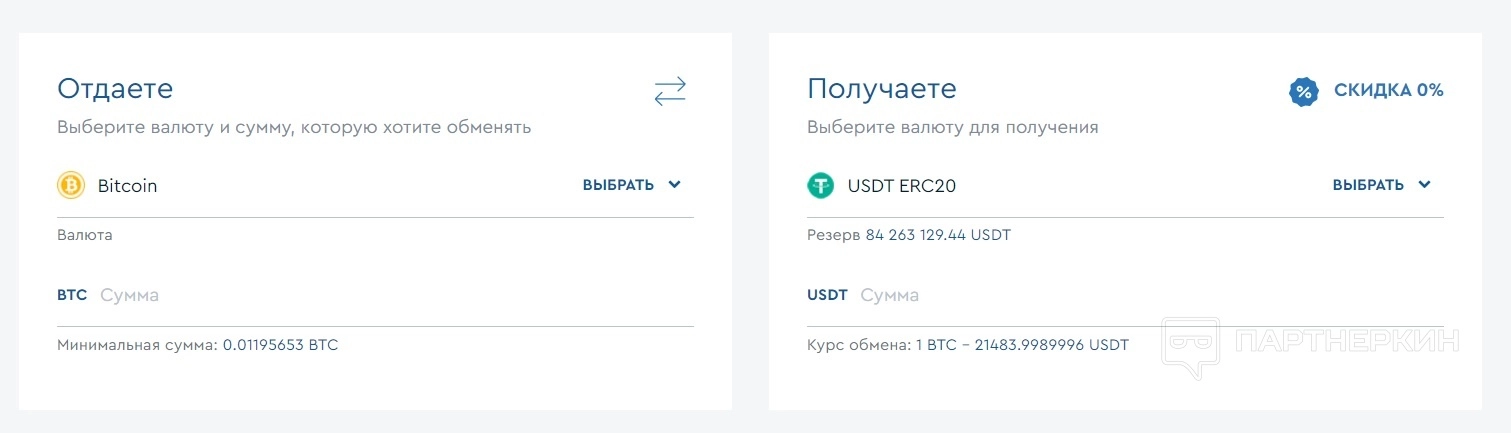Screen dimensions: 1511x433
Task: Select the Bitcoin currency name
Action: [127, 186]
